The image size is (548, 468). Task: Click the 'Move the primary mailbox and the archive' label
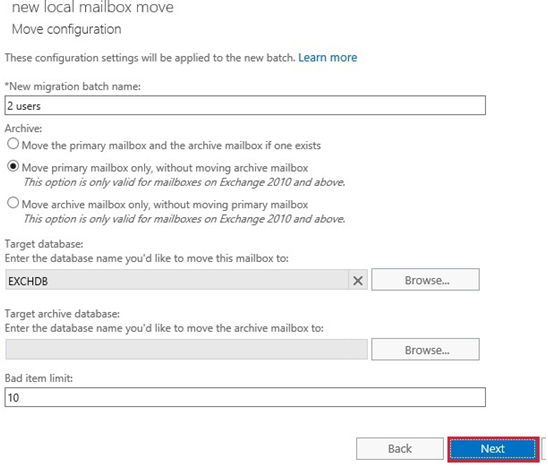click(171, 145)
